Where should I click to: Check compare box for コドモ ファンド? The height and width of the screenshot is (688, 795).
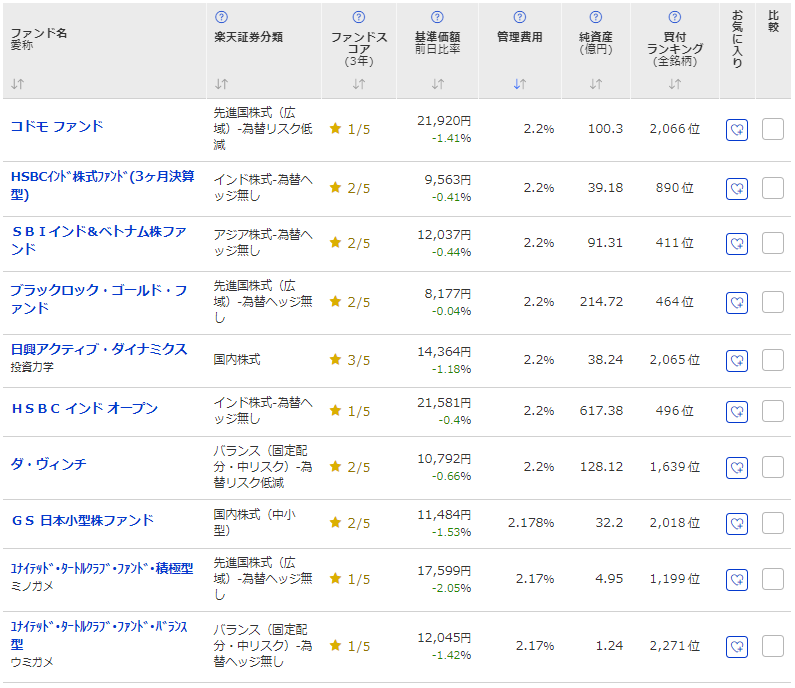click(x=773, y=129)
